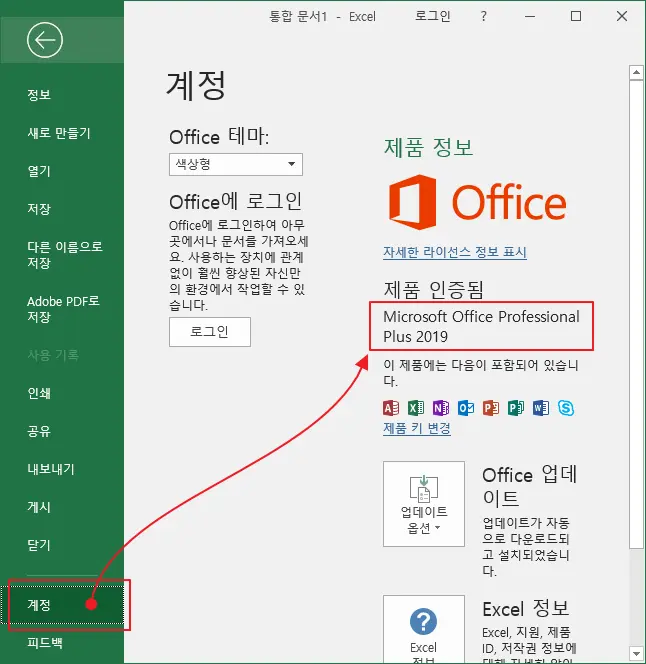Select the 계정 menu item
Viewport: 646px width, 664px height.
(x=62, y=605)
